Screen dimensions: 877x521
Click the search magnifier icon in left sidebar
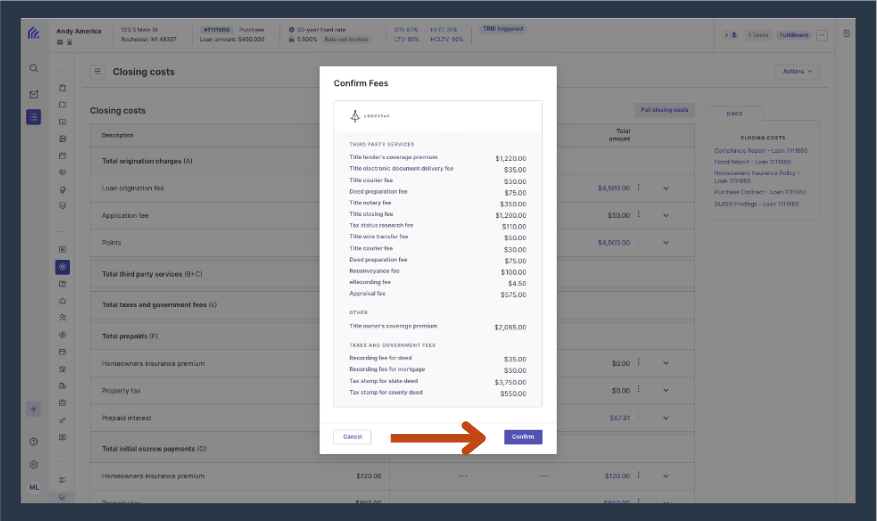34,68
